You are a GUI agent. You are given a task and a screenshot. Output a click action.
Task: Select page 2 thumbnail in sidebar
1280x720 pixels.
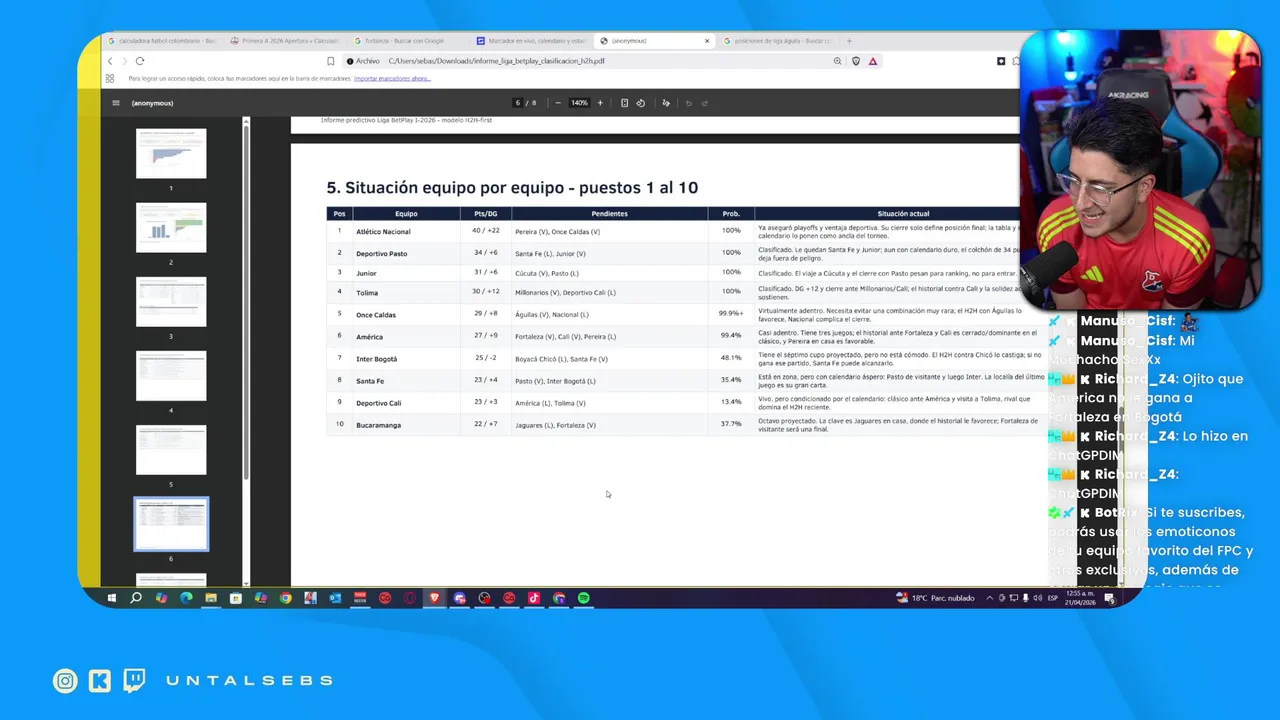(171, 227)
